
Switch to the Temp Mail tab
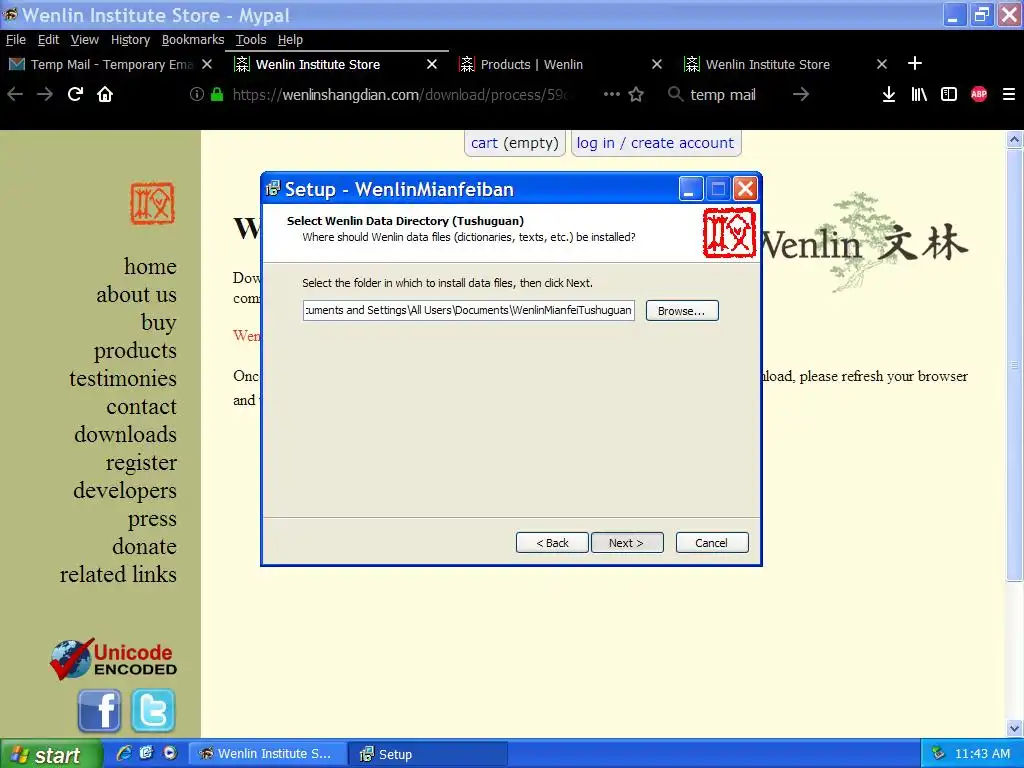111,64
